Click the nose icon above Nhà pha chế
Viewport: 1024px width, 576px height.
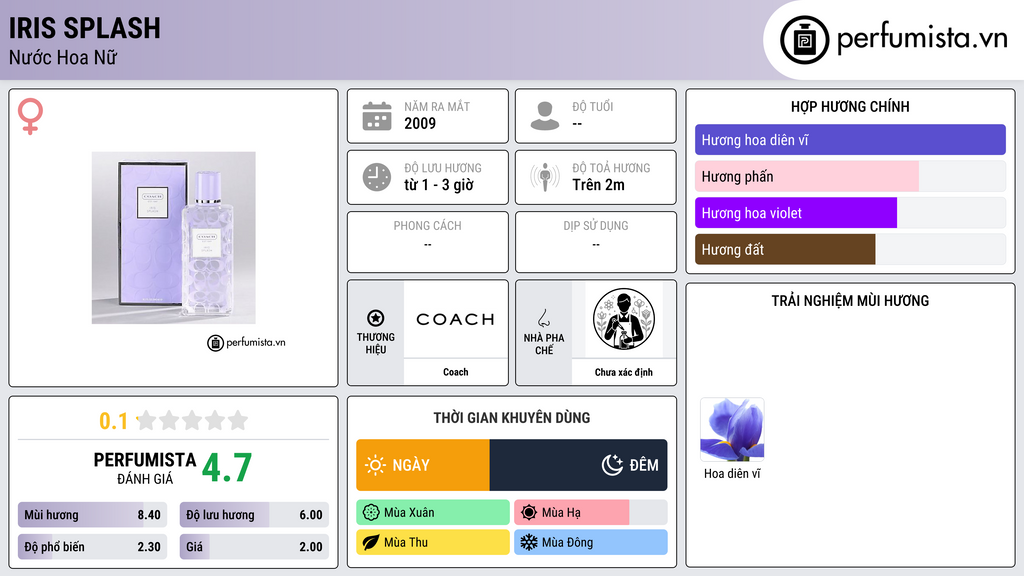tap(543, 318)
